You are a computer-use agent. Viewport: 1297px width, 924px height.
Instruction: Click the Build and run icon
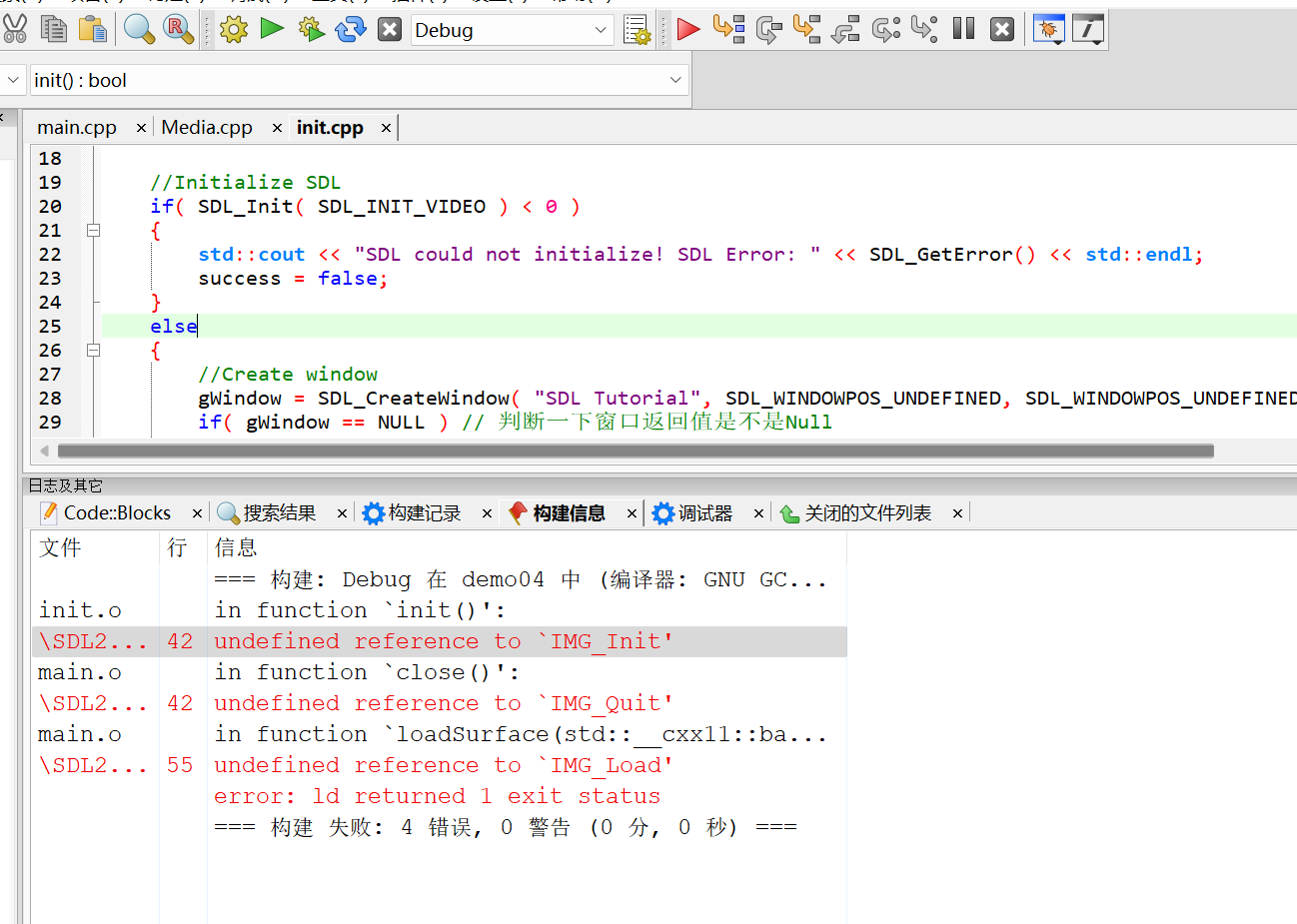click(312, 29)
